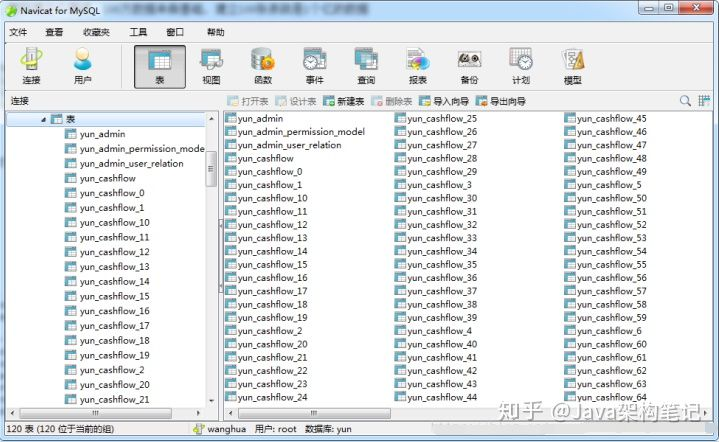This screenshot has height=442, width=719.
Task: Select yun_cashflow_15 in the left tree
Action: coord(115,297)
